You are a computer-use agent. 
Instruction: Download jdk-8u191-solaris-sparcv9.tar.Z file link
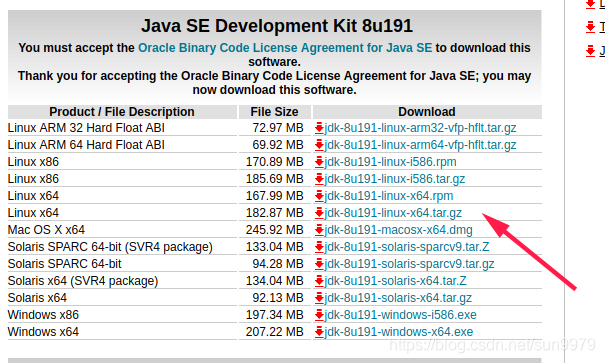(407, 247)
